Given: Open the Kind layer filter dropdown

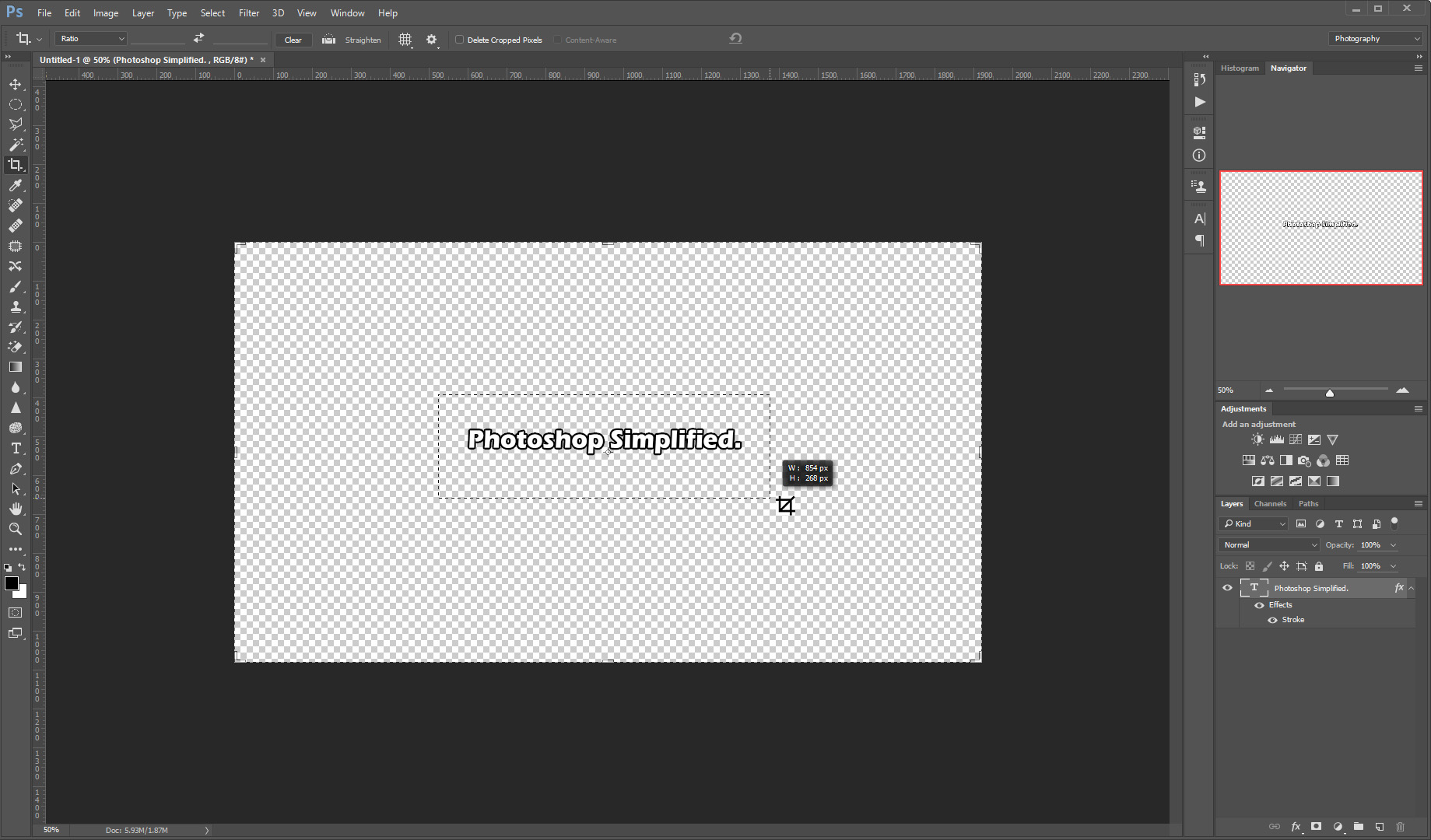Looking at the screenshot, I should coord(1254,523).
